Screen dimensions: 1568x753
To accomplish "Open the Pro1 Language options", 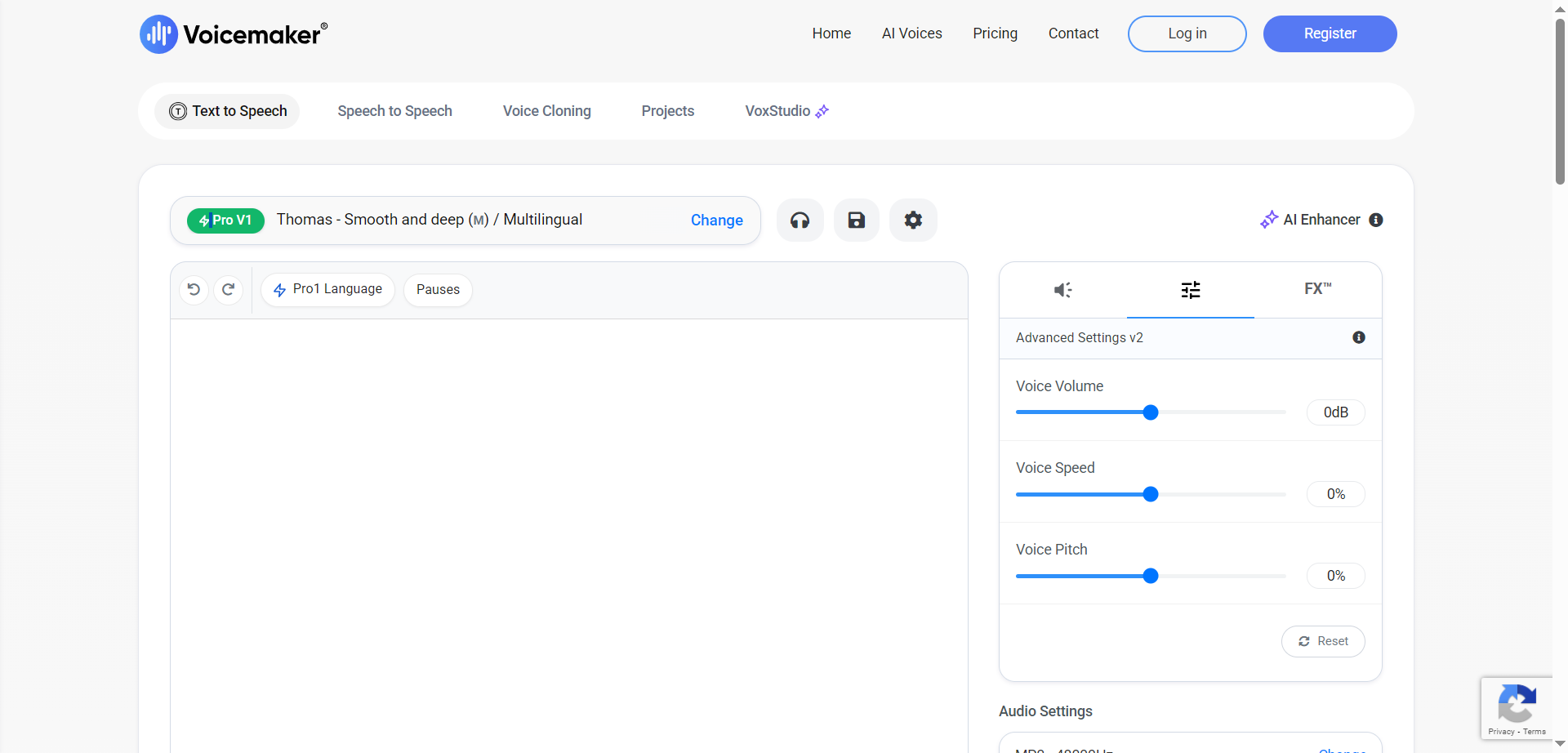I will coord(327,290).
